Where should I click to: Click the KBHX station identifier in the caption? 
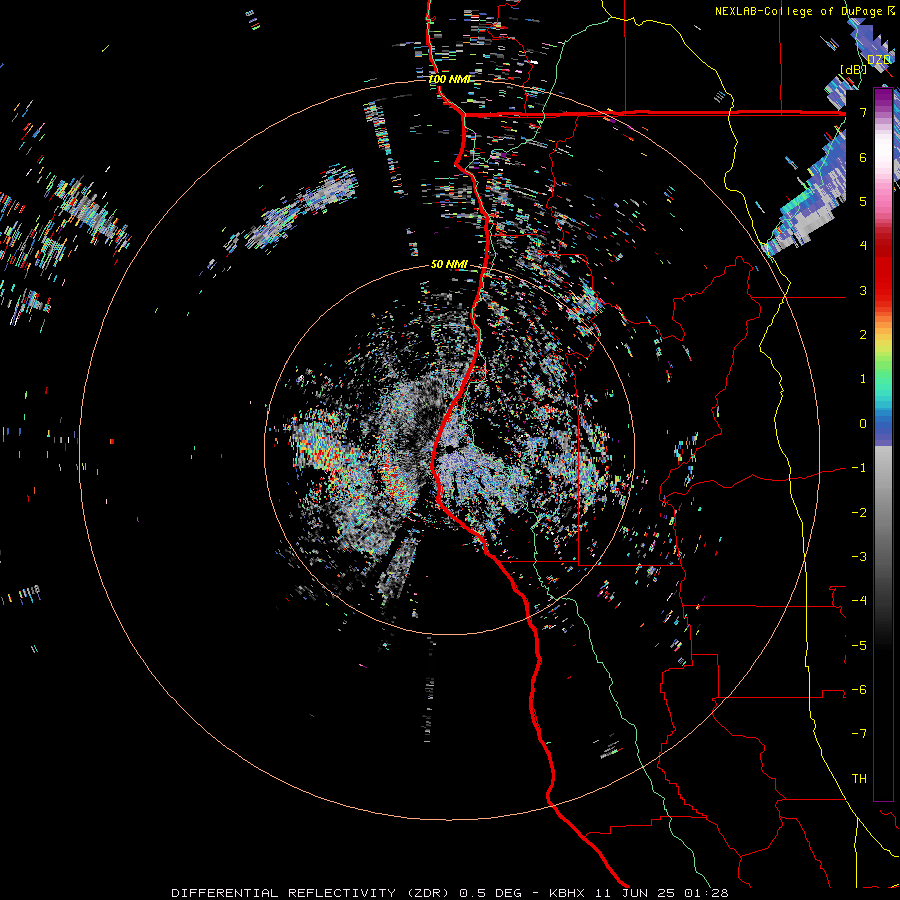567,893
